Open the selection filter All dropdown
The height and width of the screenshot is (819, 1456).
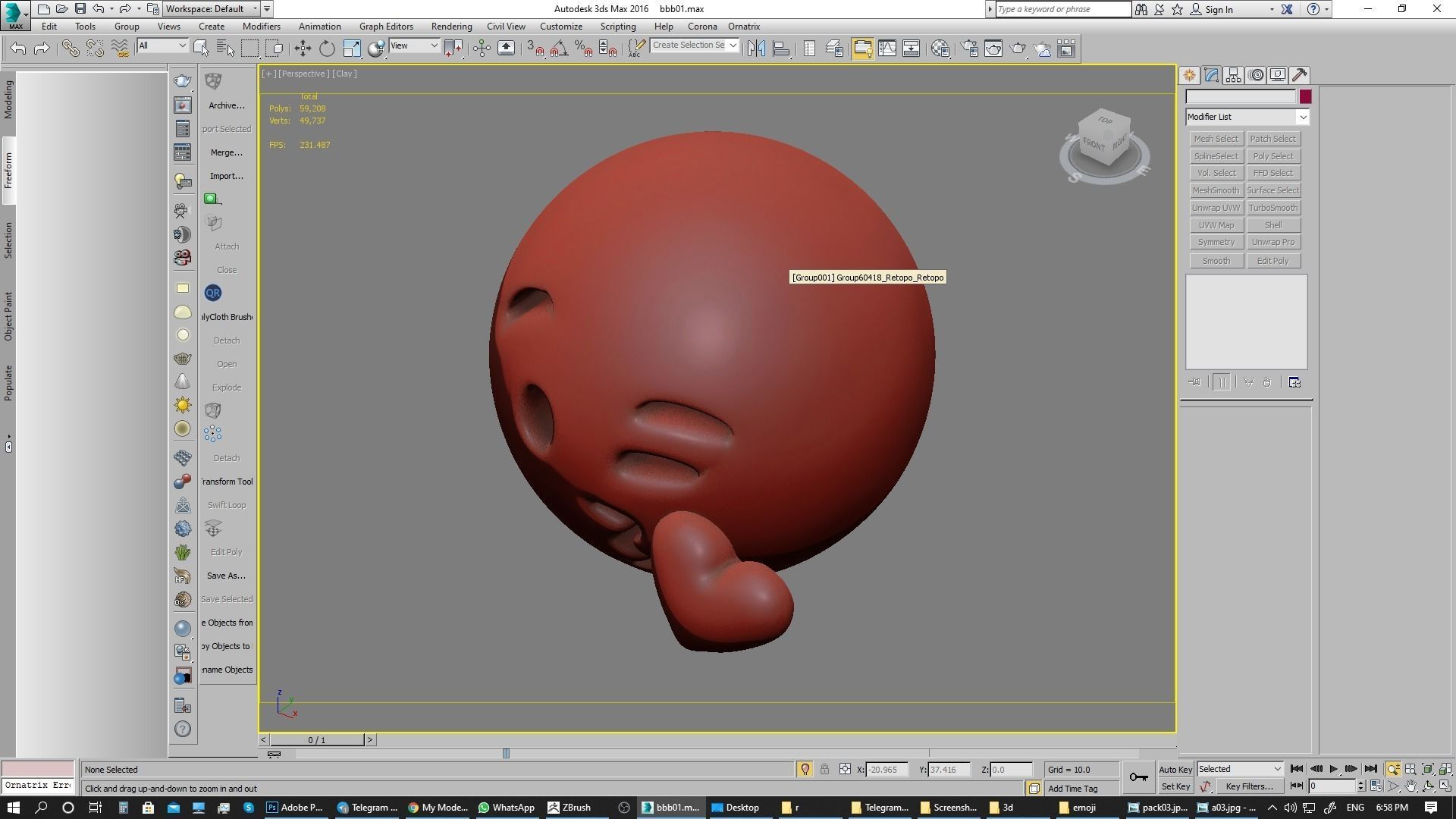tap(162, 45)
